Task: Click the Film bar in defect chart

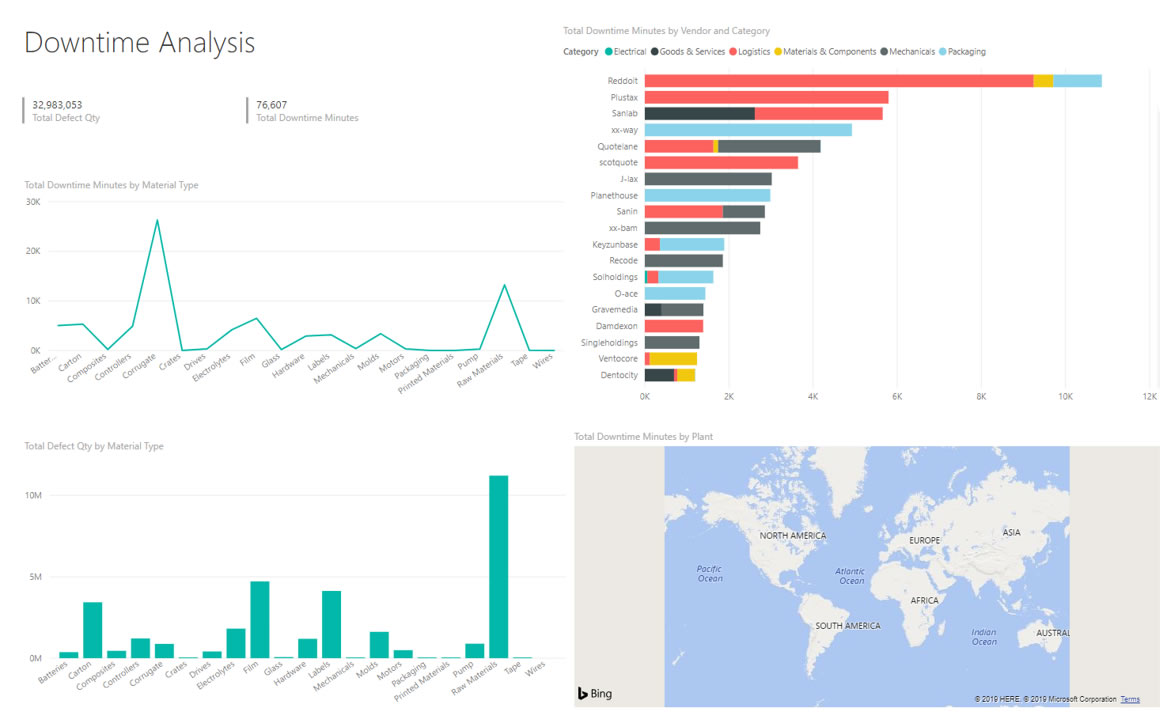Action: 259,619
